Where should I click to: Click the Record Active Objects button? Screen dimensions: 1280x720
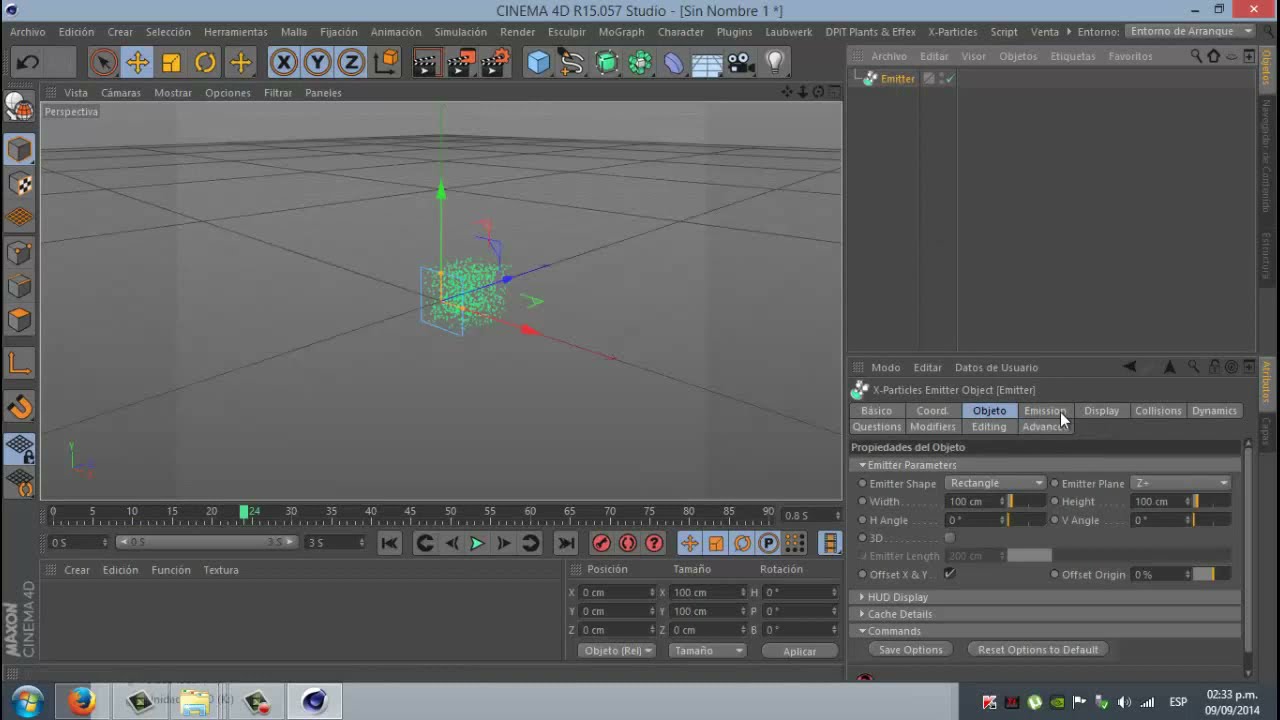click(x=601, y=543)
